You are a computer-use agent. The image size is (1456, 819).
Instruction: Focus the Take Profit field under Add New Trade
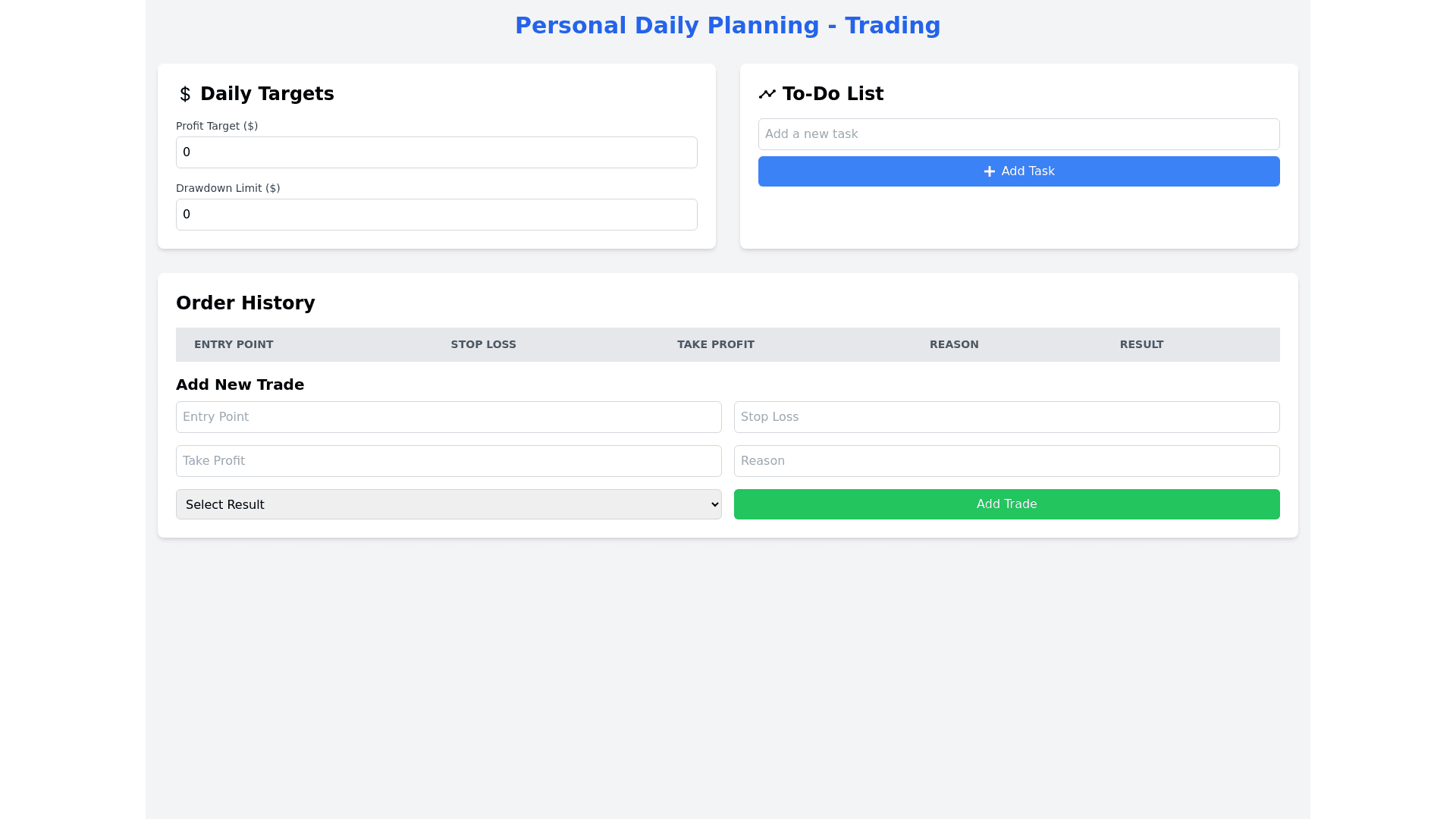point(448,461)
